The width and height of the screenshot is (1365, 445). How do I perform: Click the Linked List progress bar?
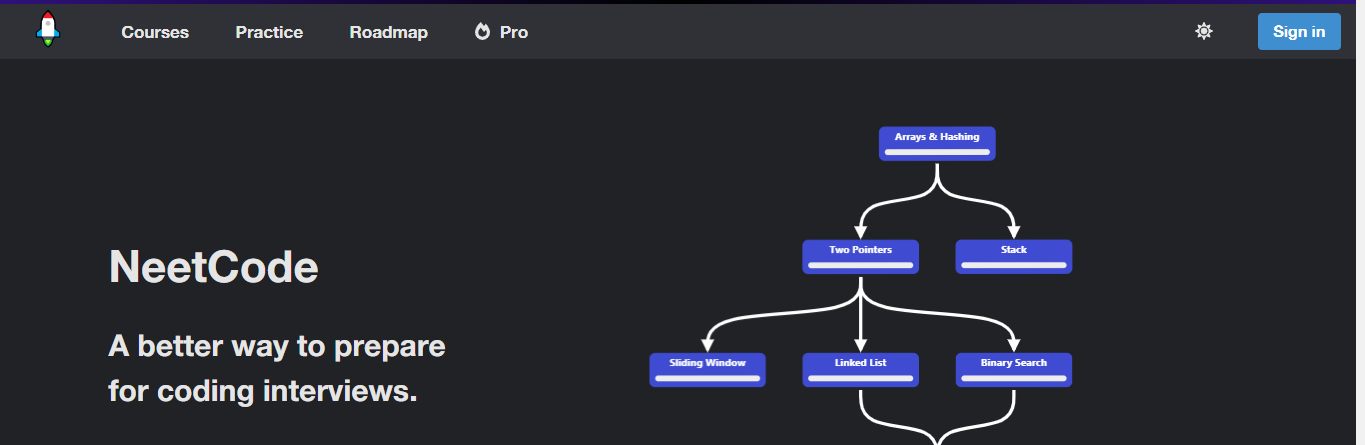pos(860,379)
